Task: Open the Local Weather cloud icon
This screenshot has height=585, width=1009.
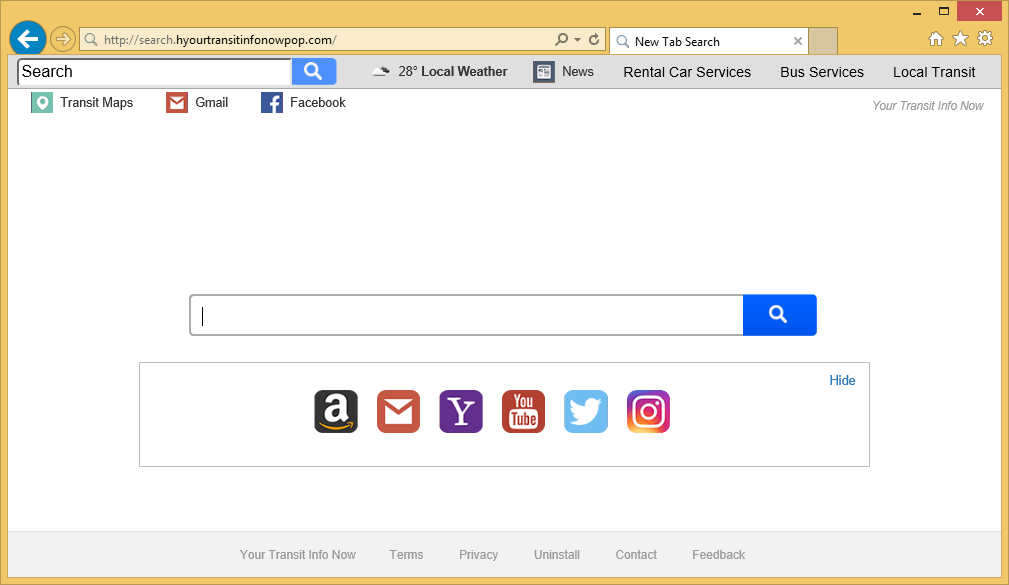Action: (381, 71)
